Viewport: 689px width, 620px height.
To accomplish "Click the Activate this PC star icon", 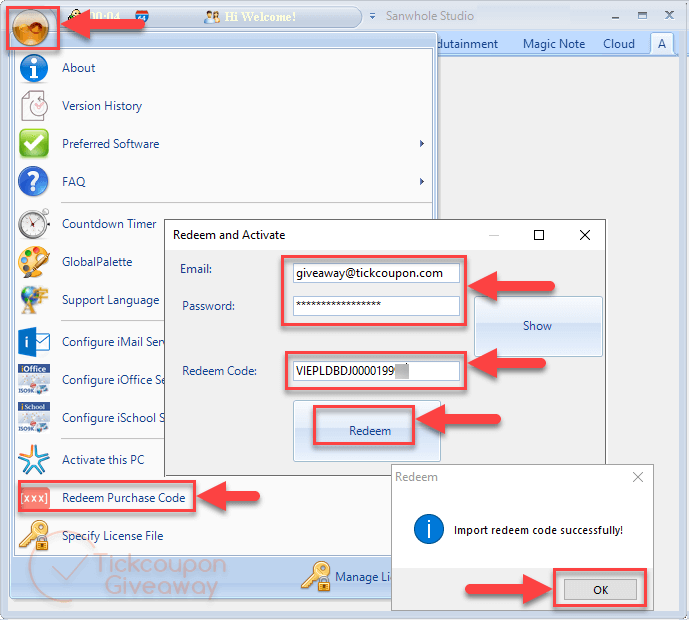I will coord(34,460).
